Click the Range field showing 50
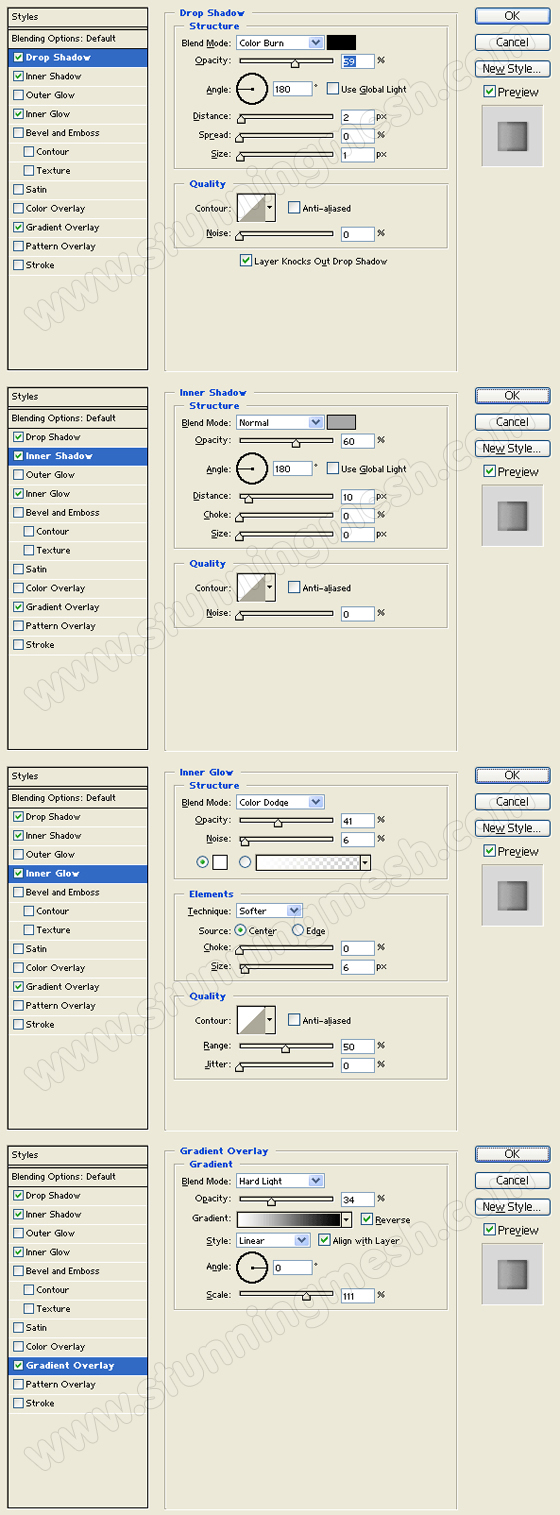560x1515 pixels. click(x=357, y=1046)
